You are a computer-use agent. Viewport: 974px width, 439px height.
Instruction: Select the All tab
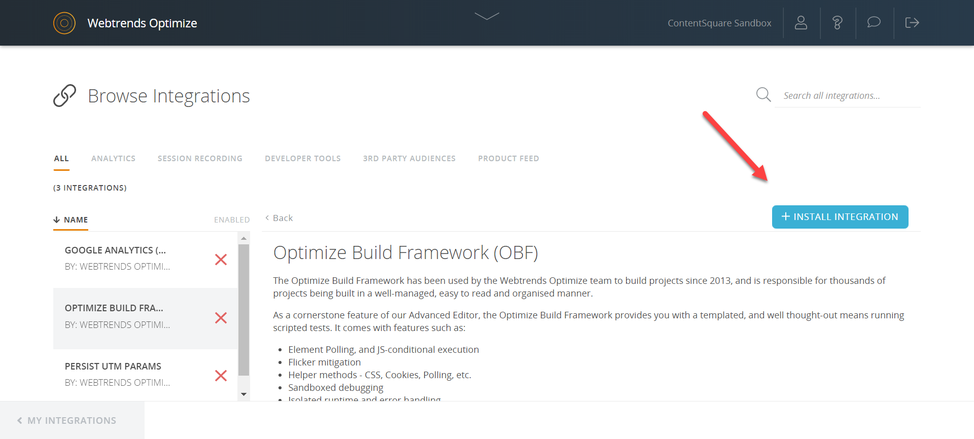click(61, 158)
